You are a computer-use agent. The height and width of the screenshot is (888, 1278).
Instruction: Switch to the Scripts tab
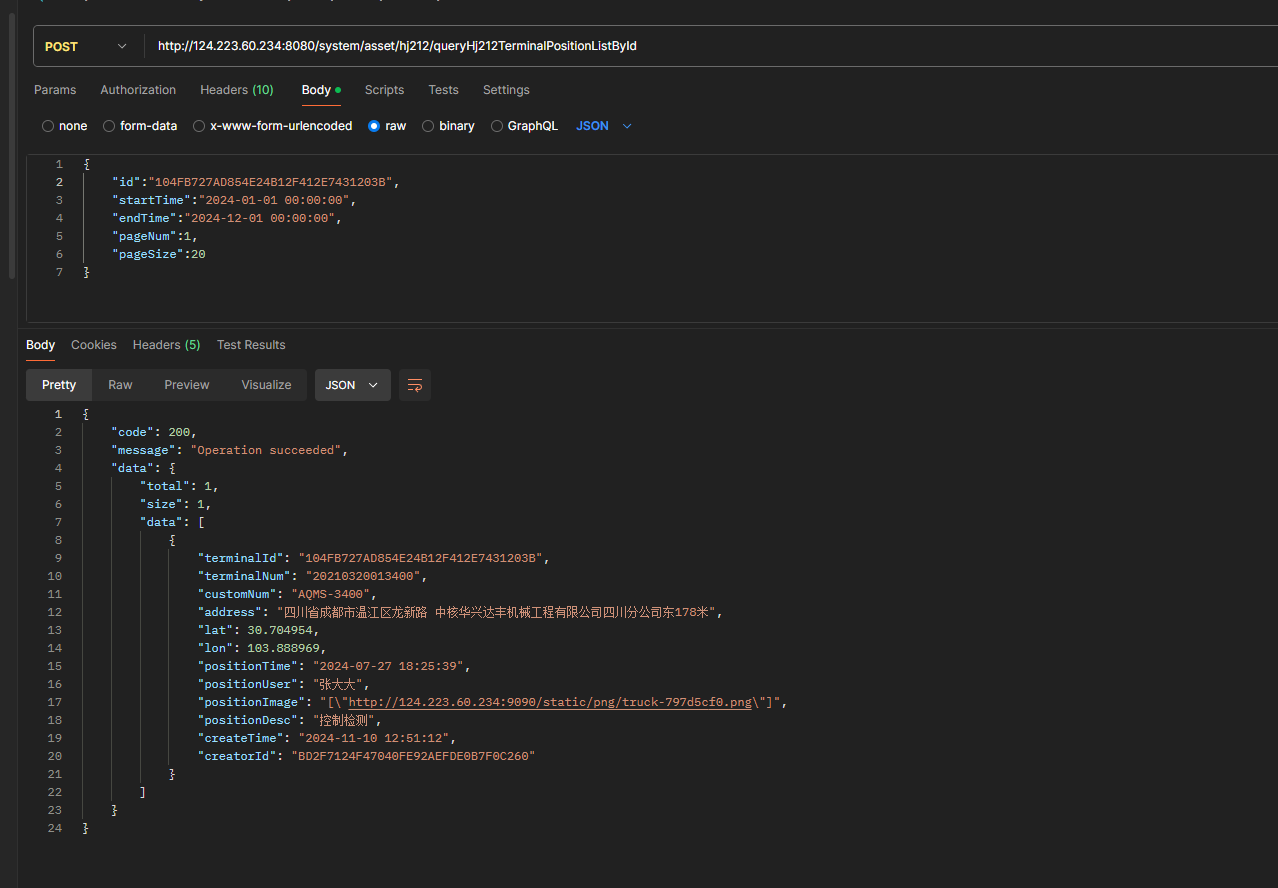point(384,90)
